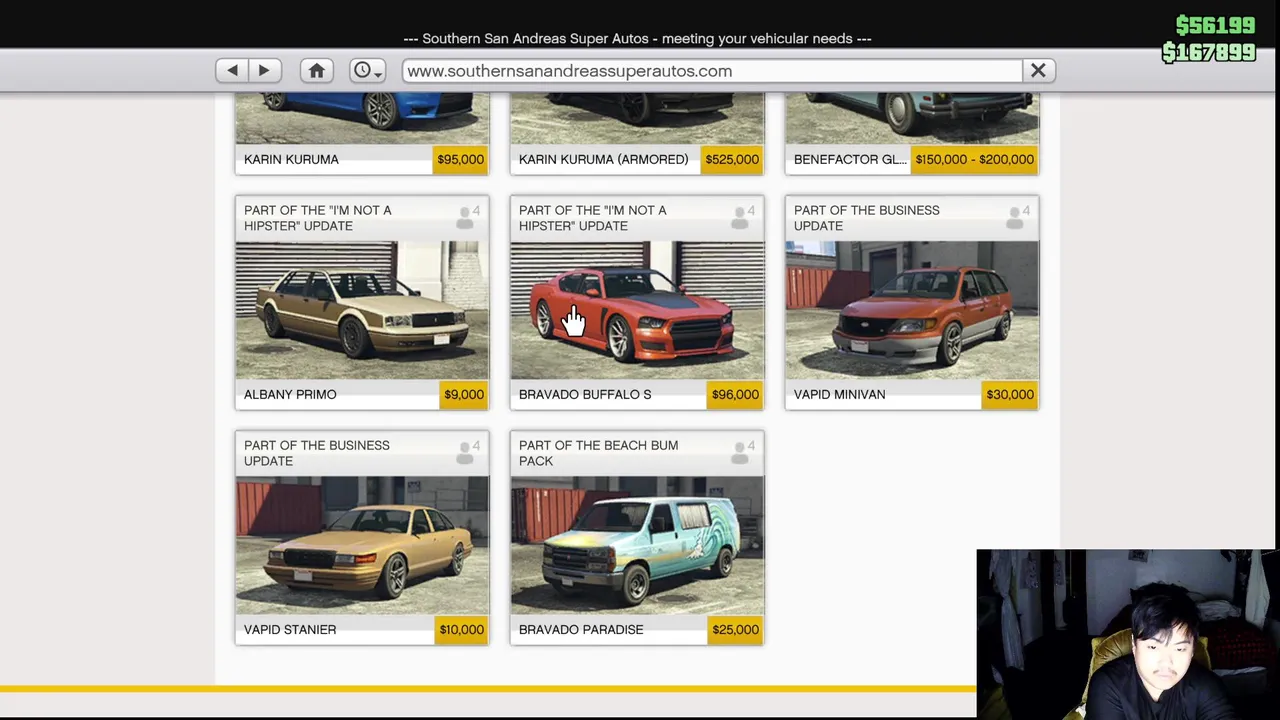
Task: Click the $9,000 Albany Primo price
Action: coord(464,394)
